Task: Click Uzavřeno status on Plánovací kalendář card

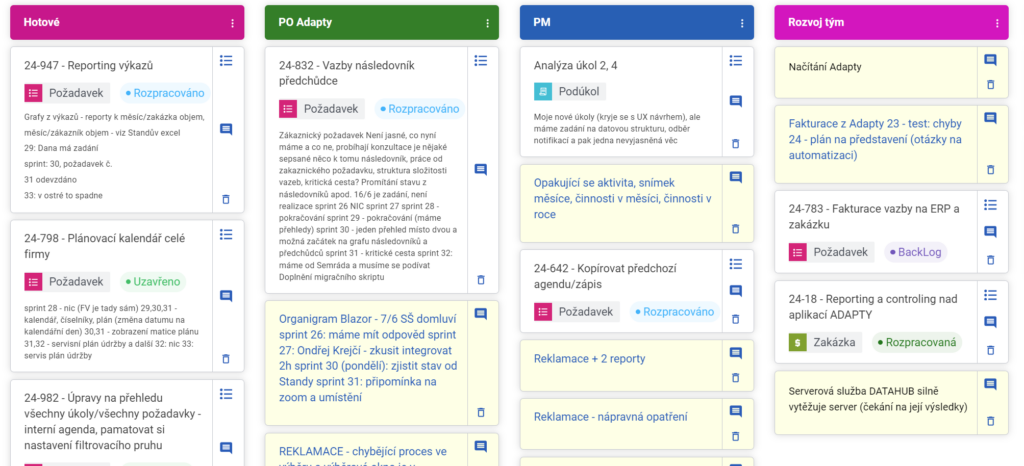Action: [x=152, y=282]
